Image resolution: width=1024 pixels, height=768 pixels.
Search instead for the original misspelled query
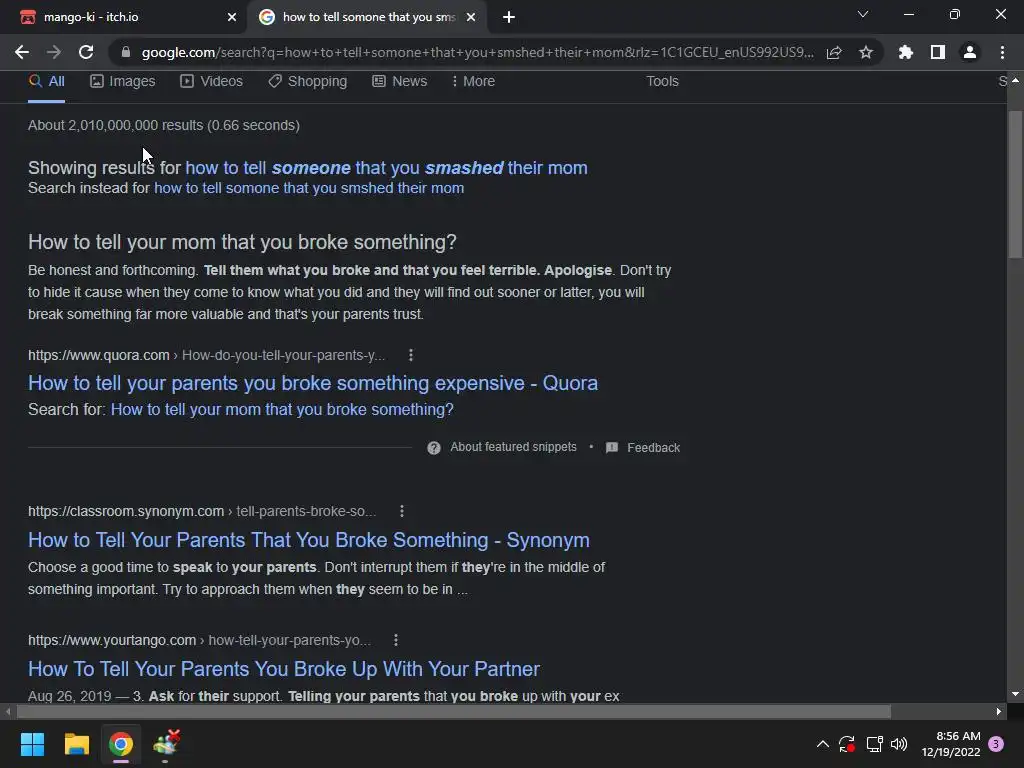(309, 188)
